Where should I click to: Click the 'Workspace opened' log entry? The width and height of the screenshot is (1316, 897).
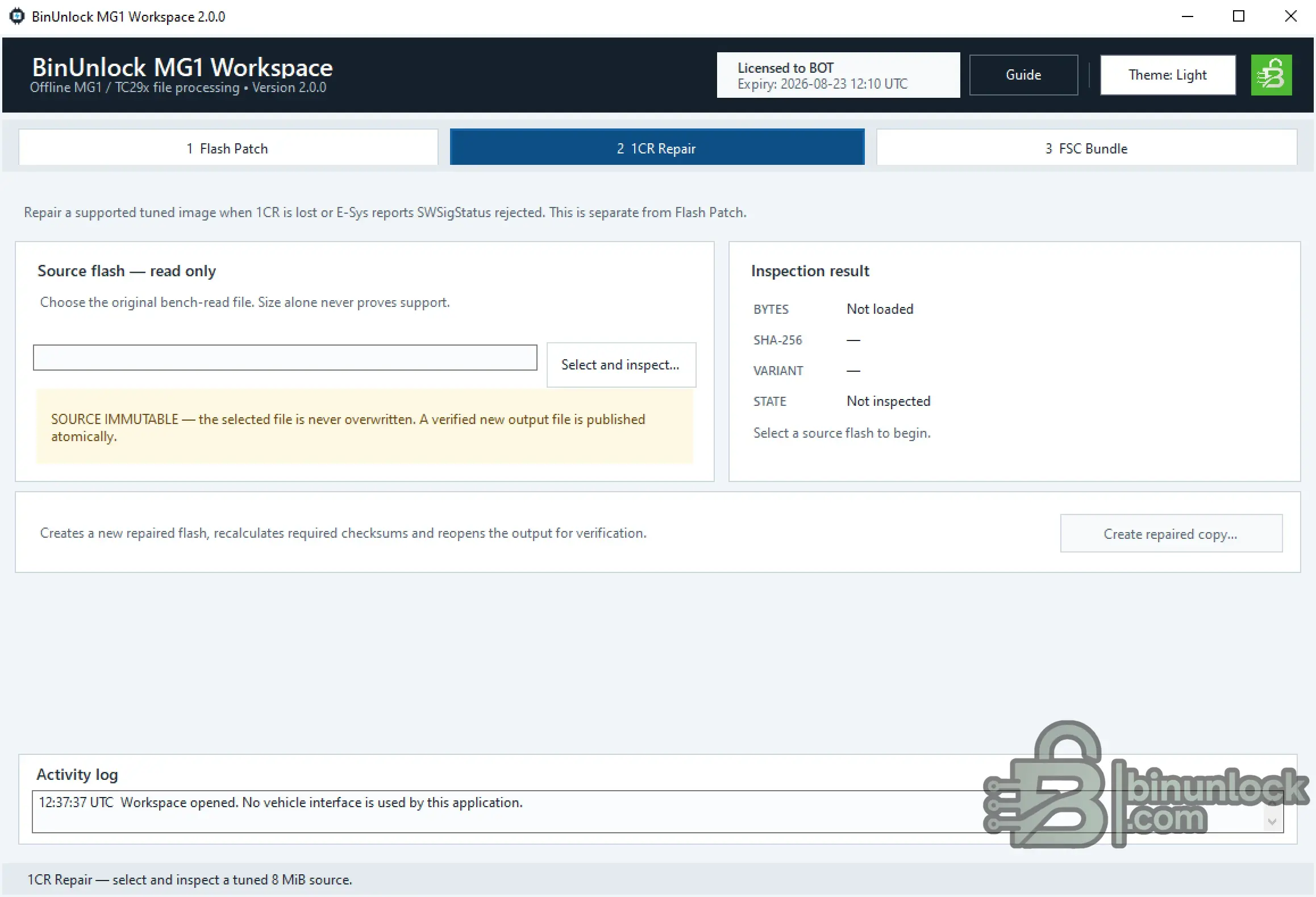280,803
